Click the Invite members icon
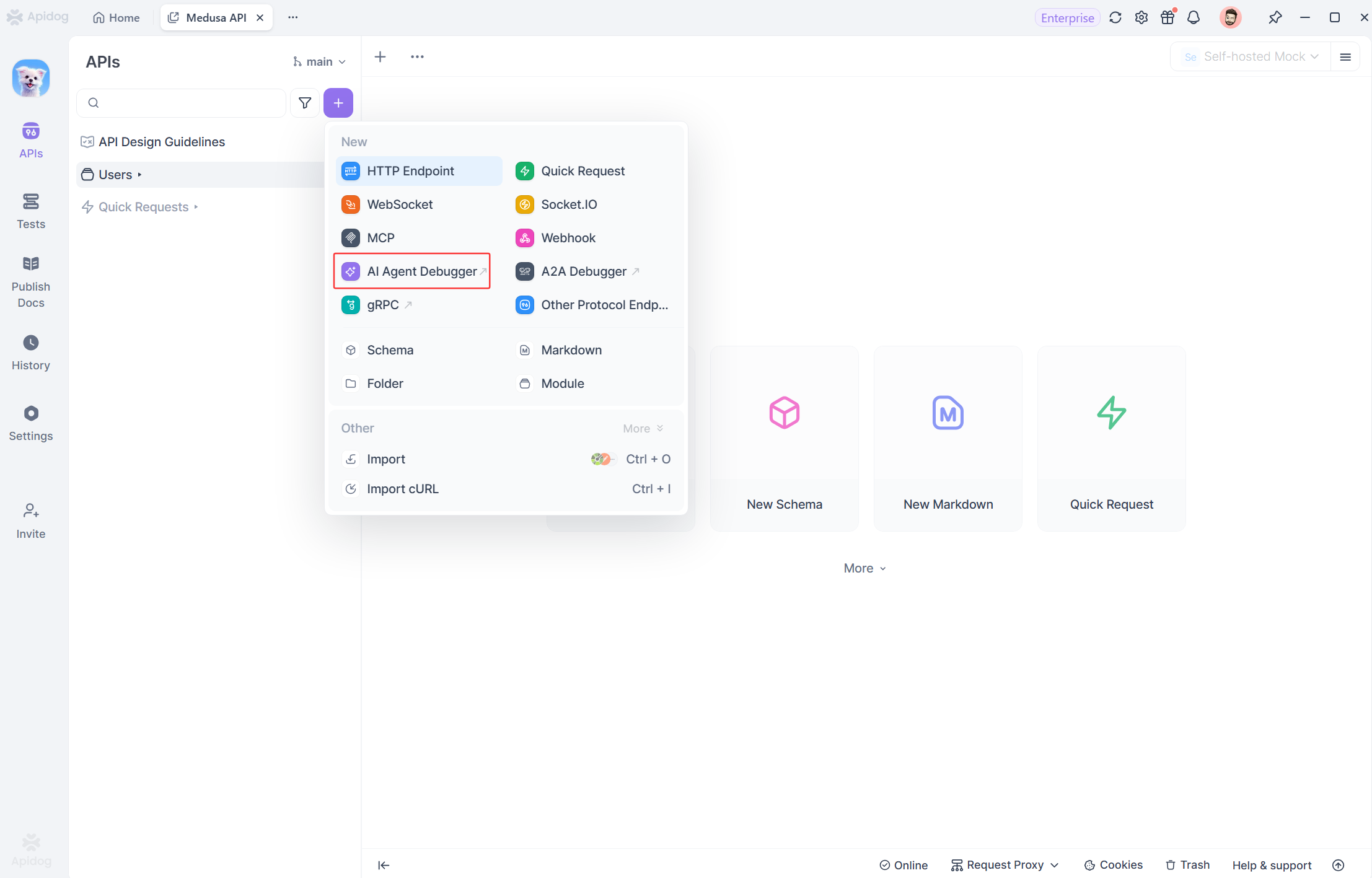This screenshot has height=878, width=1372. pos(30,521)
